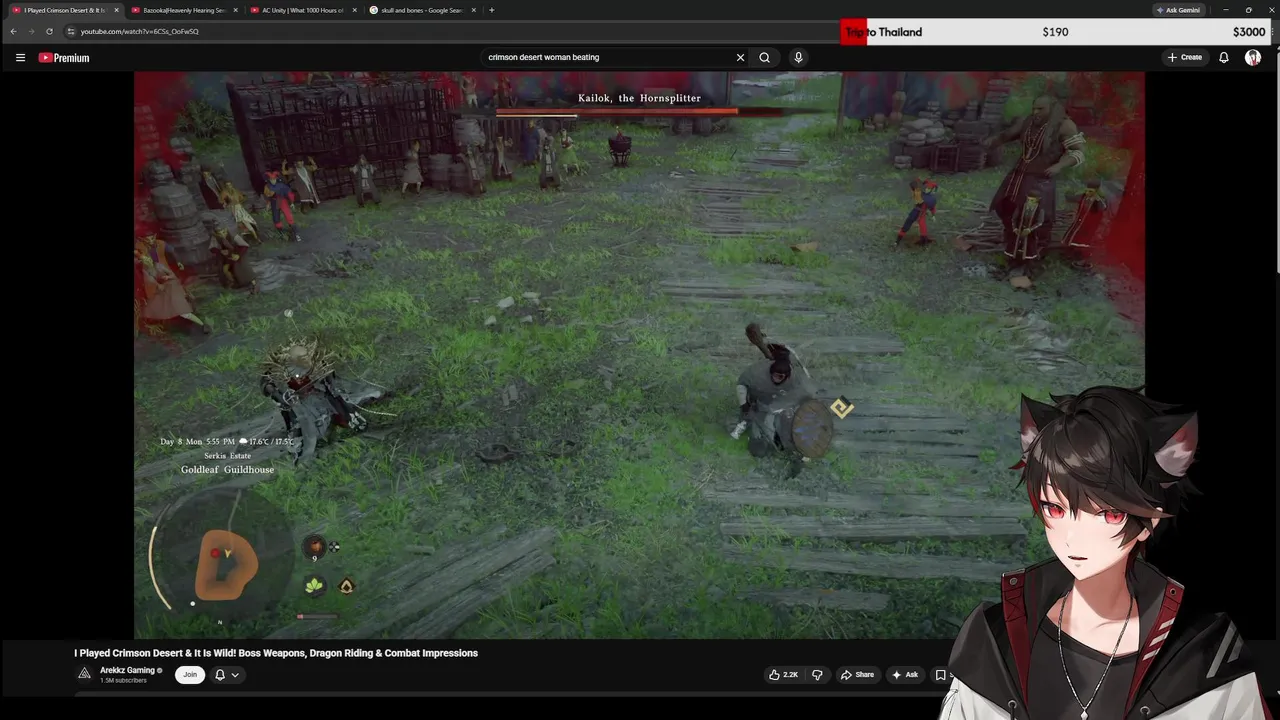Open Arekkz Gaming channel name link
The width and height of the screenshot is (1280, 720).
coord(127,670)
